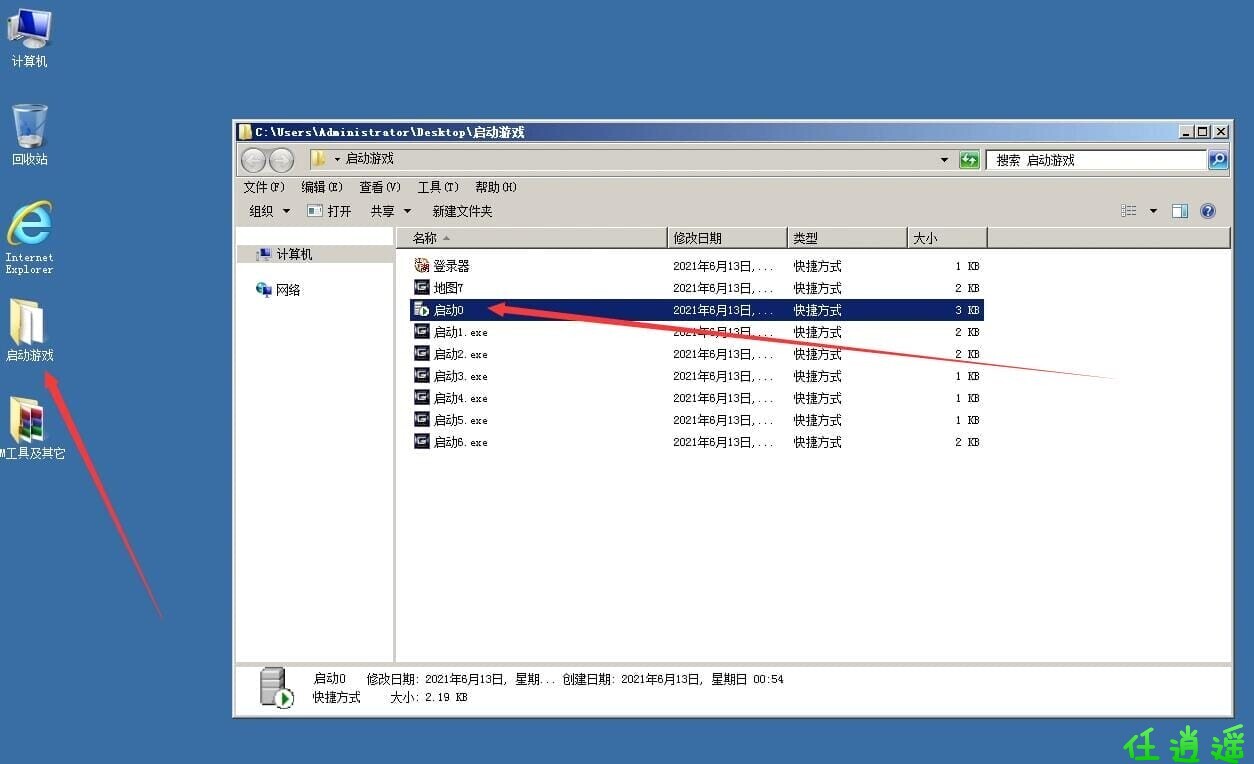Click the explorer back navigation arrow
This screenshot has height=764, width=1254.
point(254,160)
